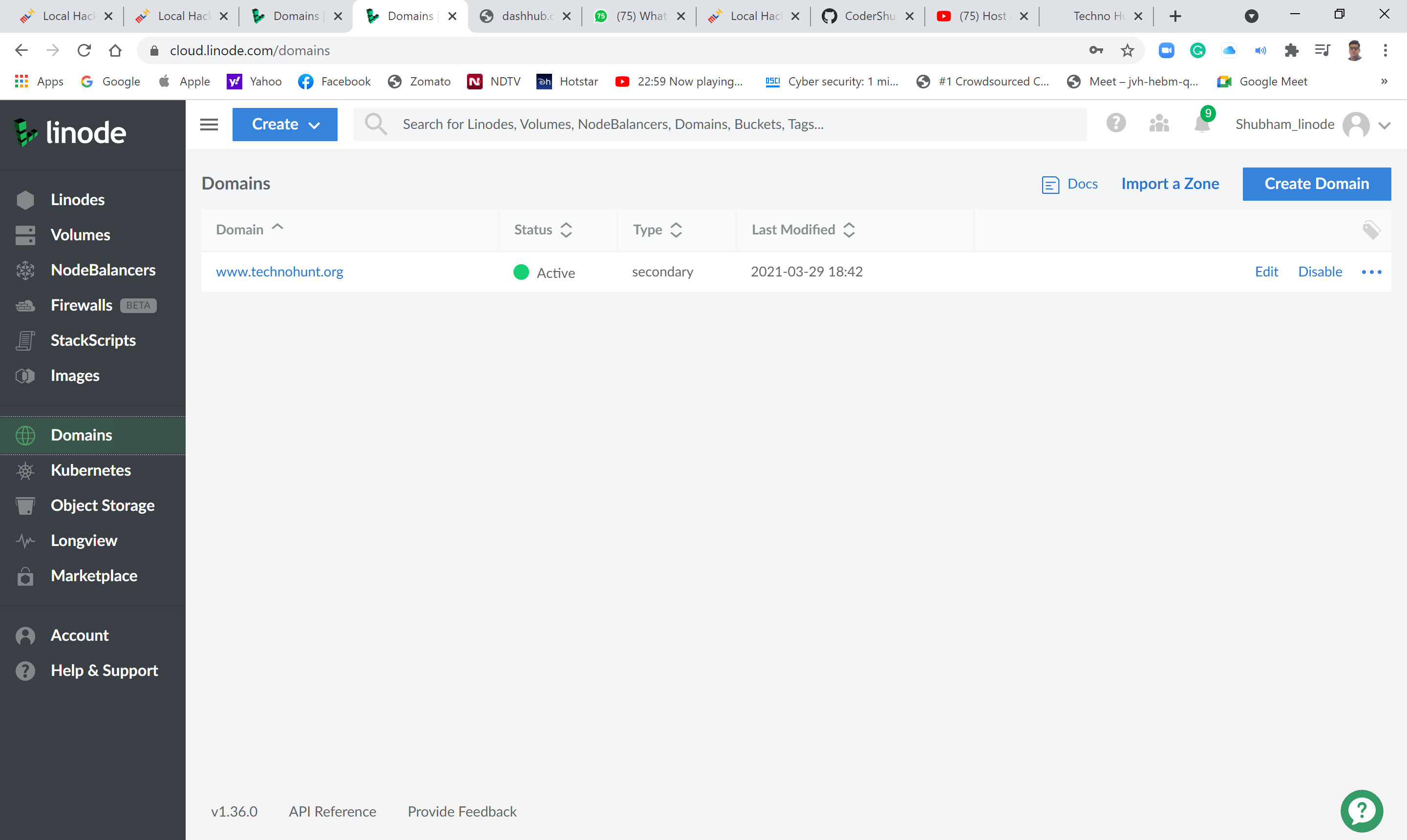The width and height of the screenshot is (1407, 840).
Task: Switch to the CoderShu GitHub browser tab
Action: [866, 16]
